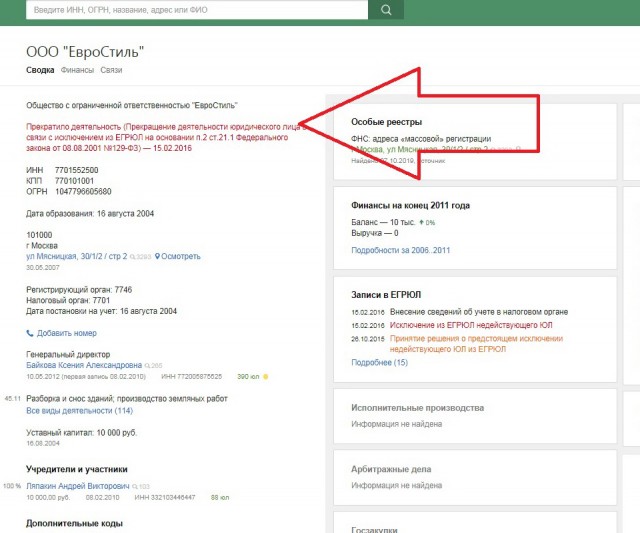
Task: Open Подробнее (15) EGRUL records link
Action: [x=379, y=362]
